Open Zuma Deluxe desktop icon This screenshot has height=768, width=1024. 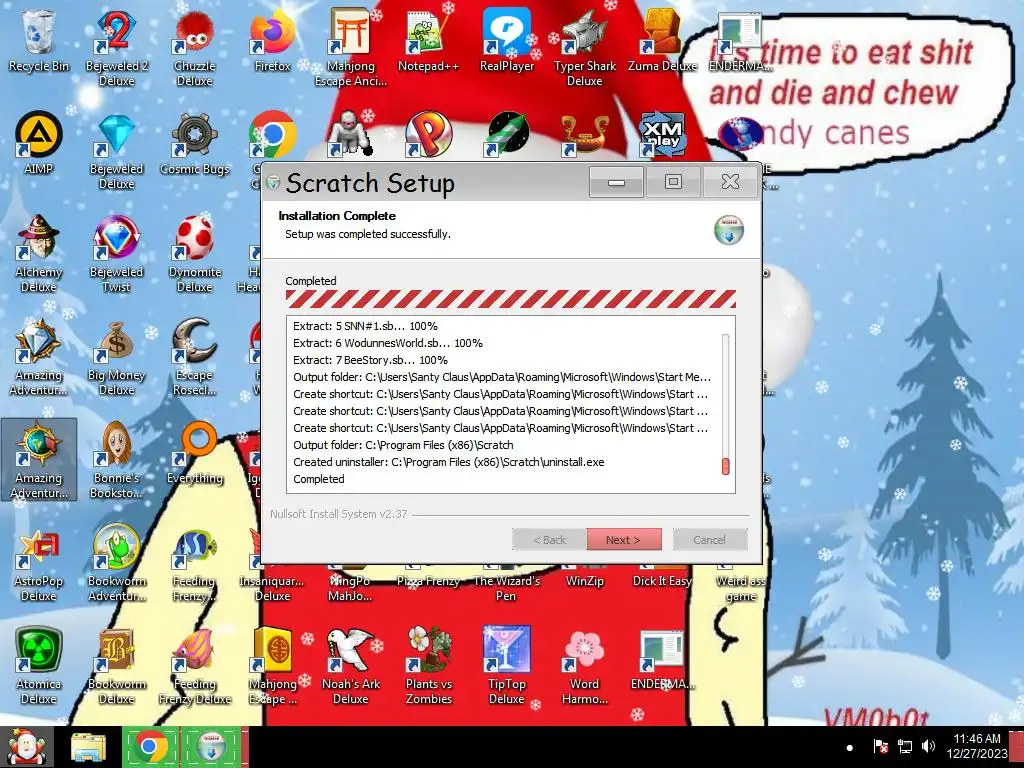(x=662, y=40)
